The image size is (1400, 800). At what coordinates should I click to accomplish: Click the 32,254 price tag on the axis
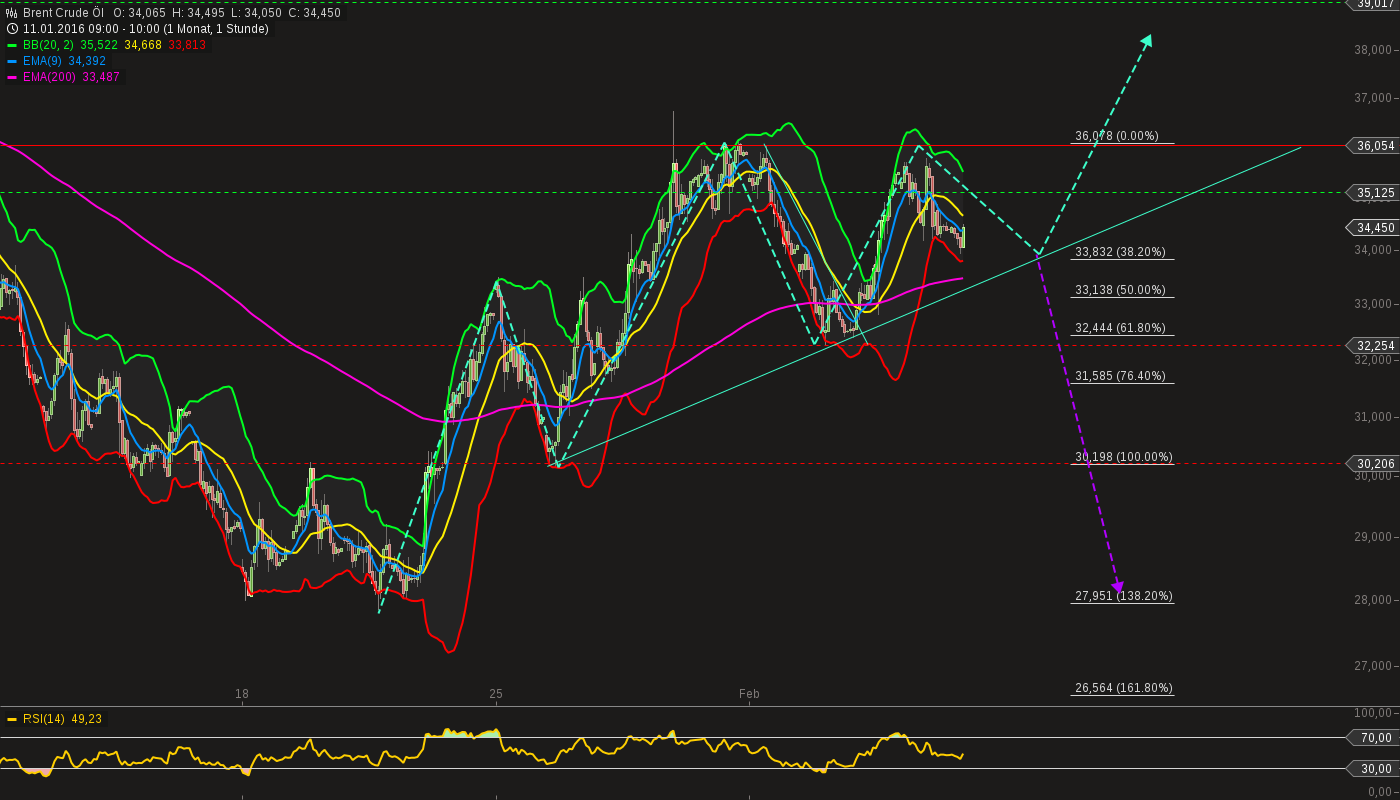click(1375, 346)
